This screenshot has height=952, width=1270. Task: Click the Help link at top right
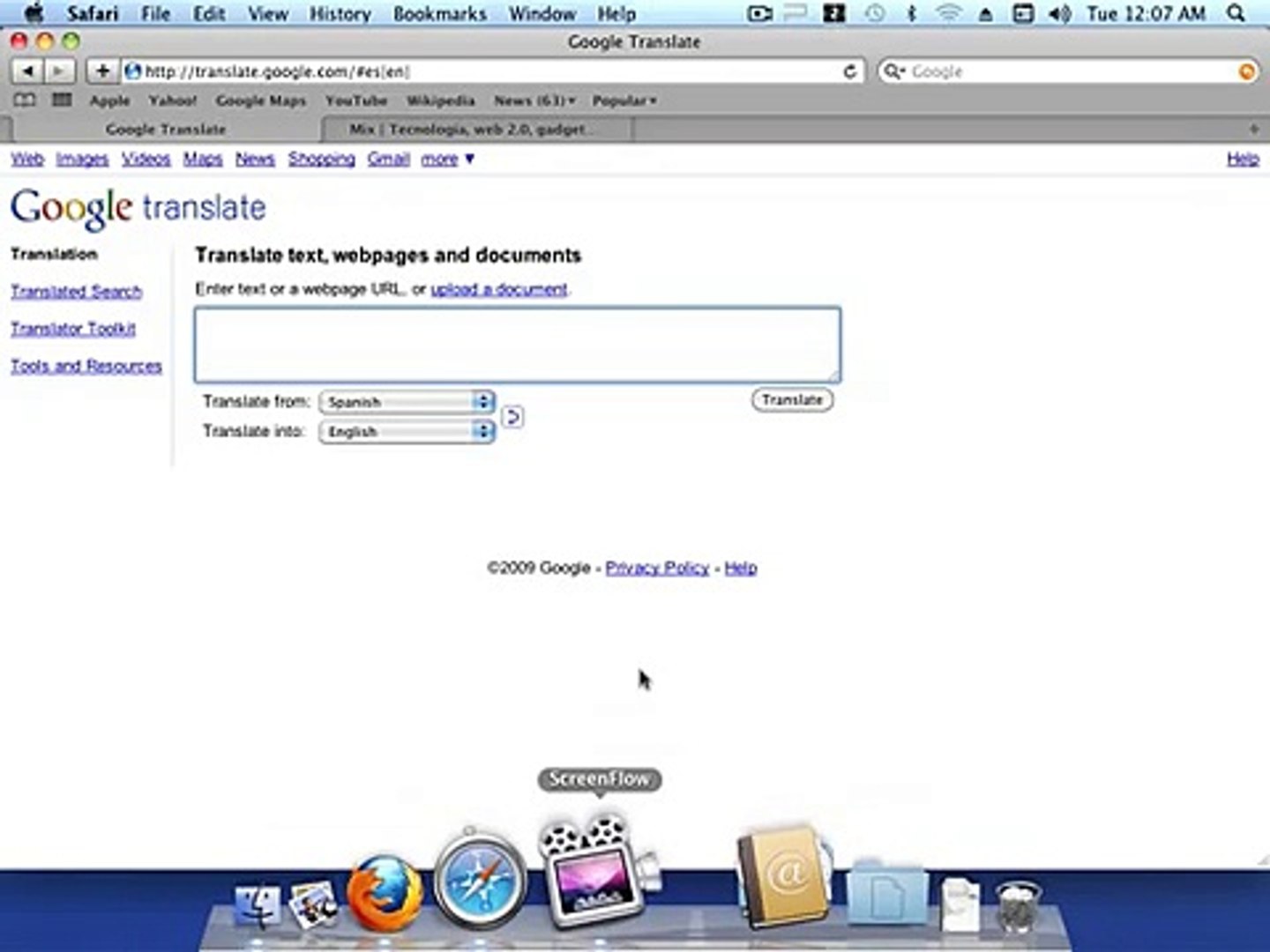1243,159
